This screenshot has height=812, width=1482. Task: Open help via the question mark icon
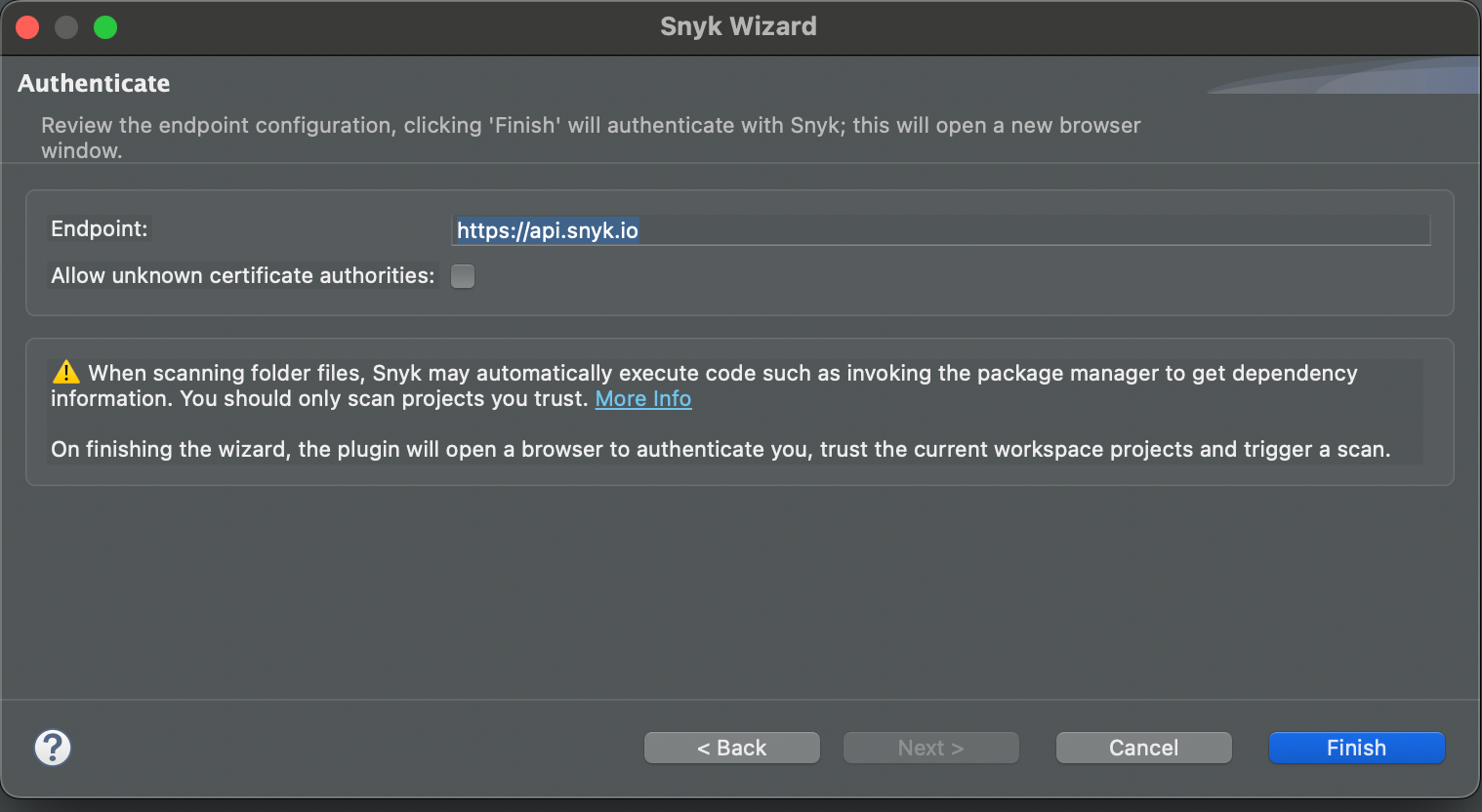53,748
